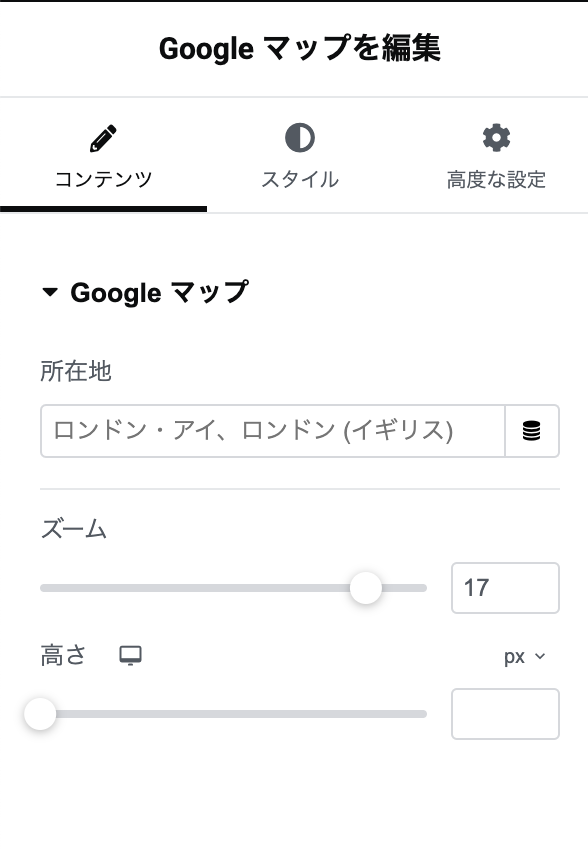Screen dimensions: 588x854
Task: Click the middle of 高さ slider track
Action: (234, 714)
